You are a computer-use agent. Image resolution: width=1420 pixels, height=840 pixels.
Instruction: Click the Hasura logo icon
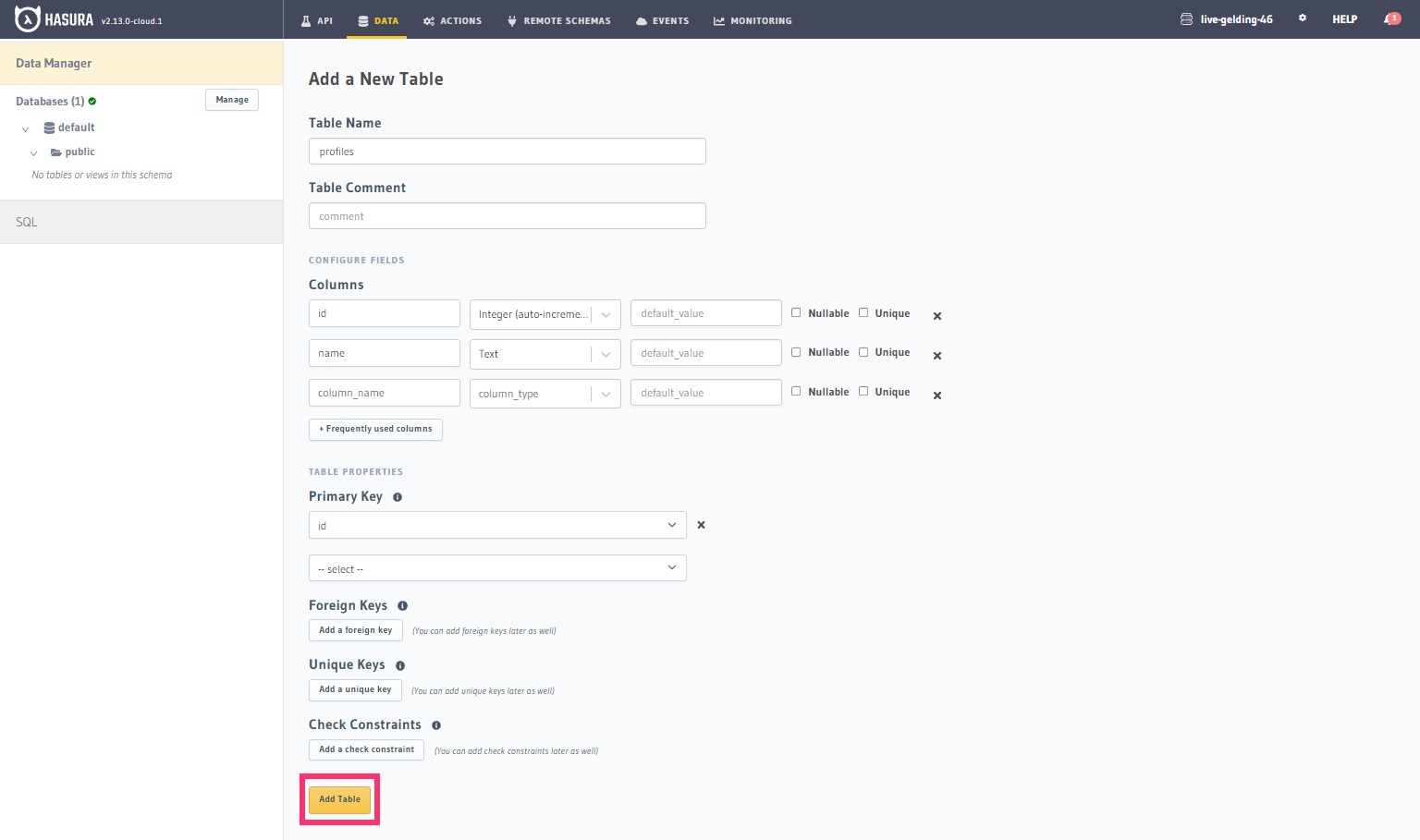(28, 19)
